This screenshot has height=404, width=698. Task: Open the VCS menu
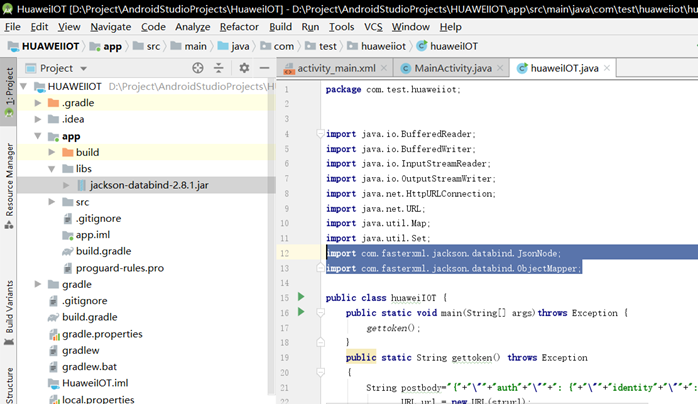tap(373, 27)
